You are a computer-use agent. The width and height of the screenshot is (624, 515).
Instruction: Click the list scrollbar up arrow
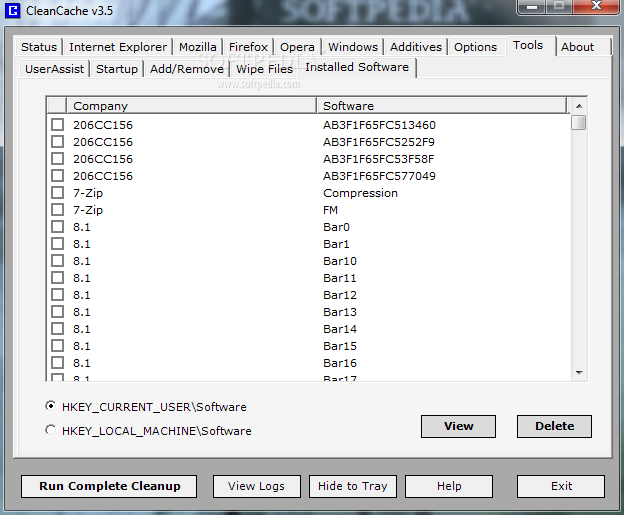[x=579, y=106]
